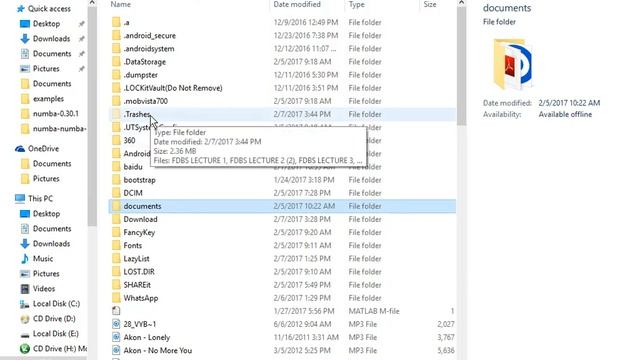Click the file list scroll-up arrow
640x360 pixels.
tap(462, 3)
